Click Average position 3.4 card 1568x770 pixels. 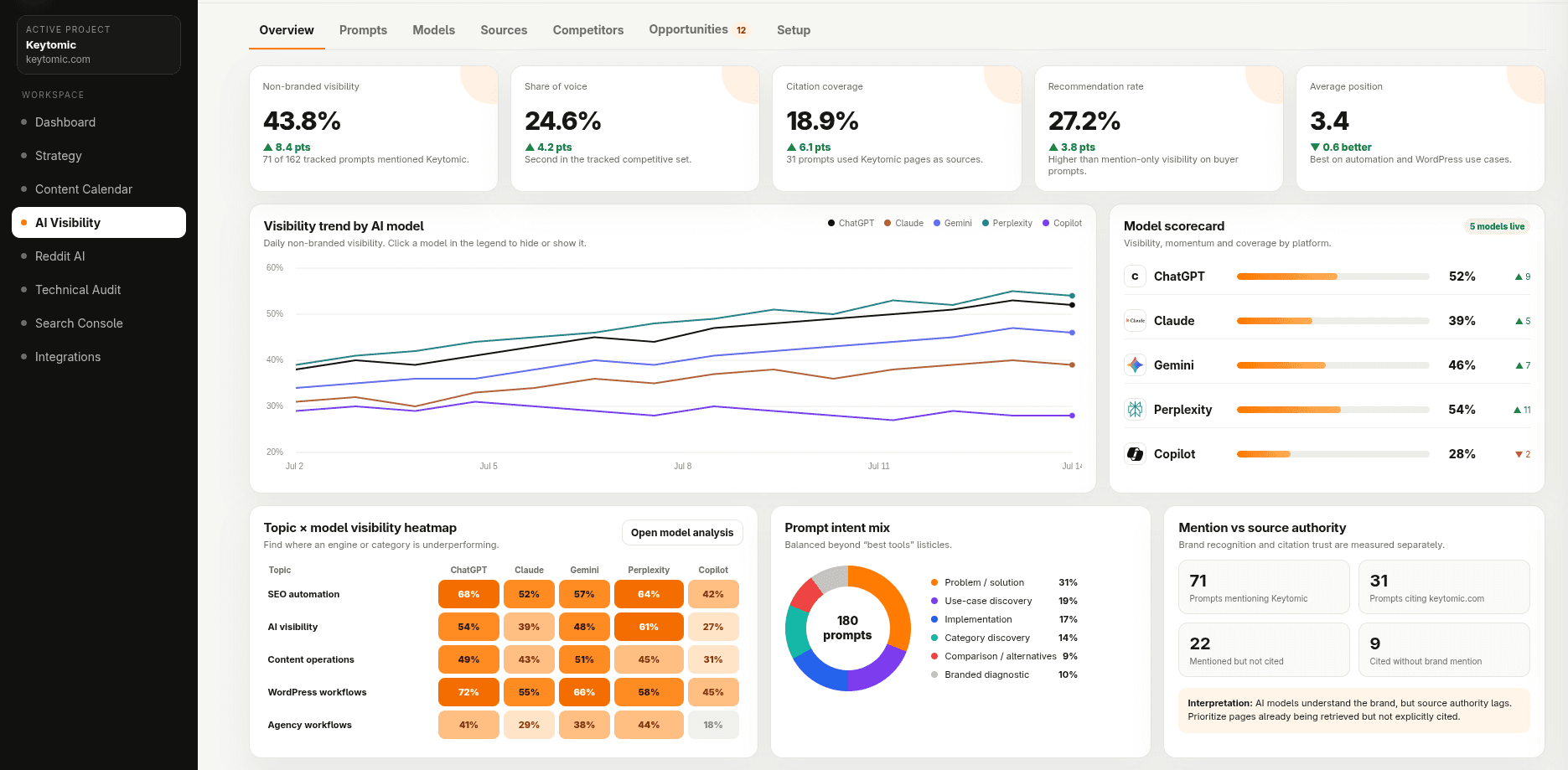click(1421, 128)
